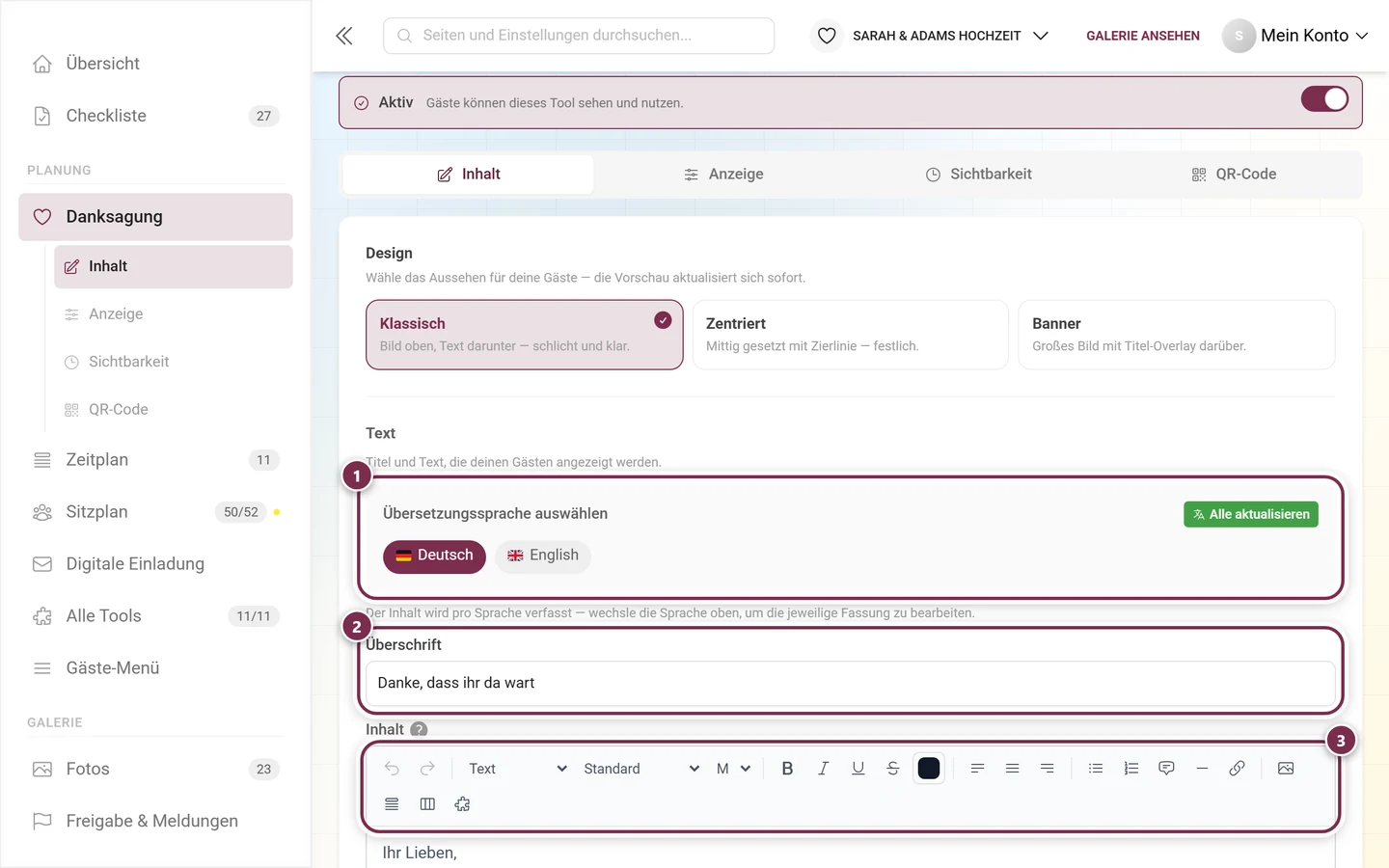Image resolution: width=1389 pixels, height=868 pixels.
Task: Open Digitale Einladung in the sidebar
Action: pyautogui.click(x=155, y=564)
